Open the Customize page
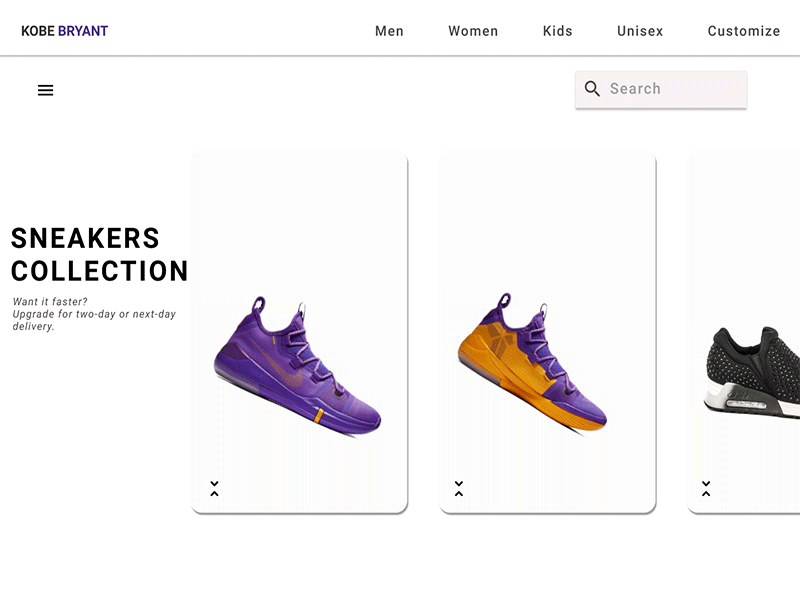This screenshot has width=800, height=600. pos(744,31)
